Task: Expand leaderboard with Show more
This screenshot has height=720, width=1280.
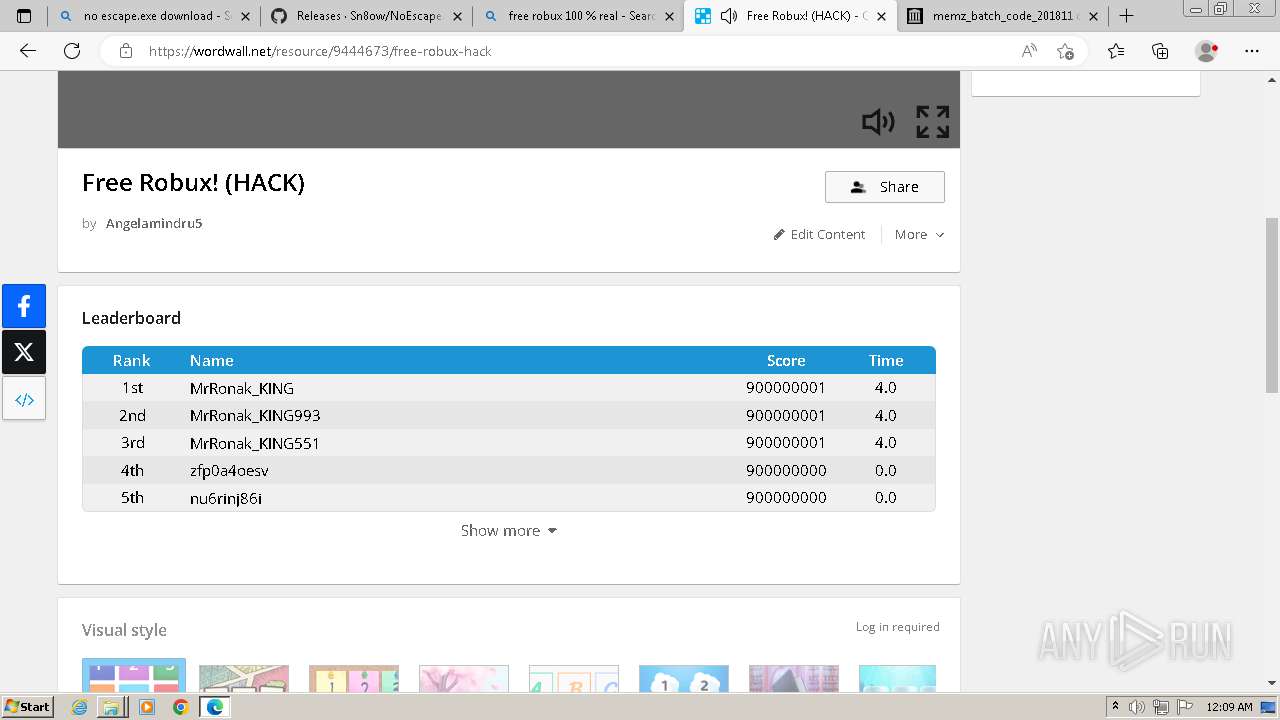Action: click(x=509, y=531)
